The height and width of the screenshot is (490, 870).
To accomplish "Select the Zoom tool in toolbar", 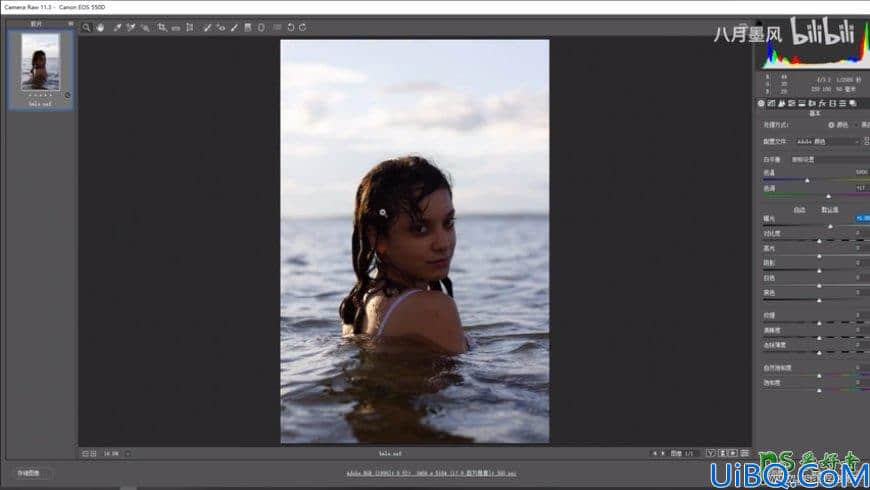I will click(x=87, y=27).
